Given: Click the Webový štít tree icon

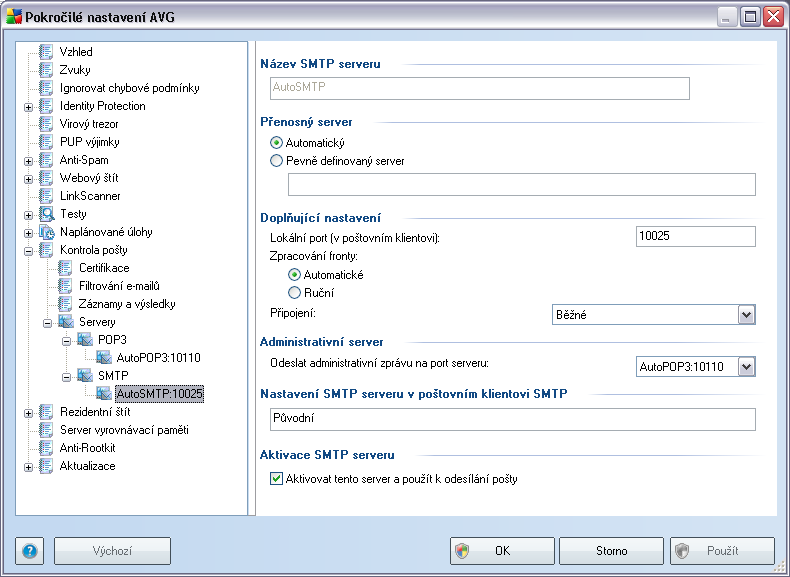Looking at the screenshot, I should (46, 178).
